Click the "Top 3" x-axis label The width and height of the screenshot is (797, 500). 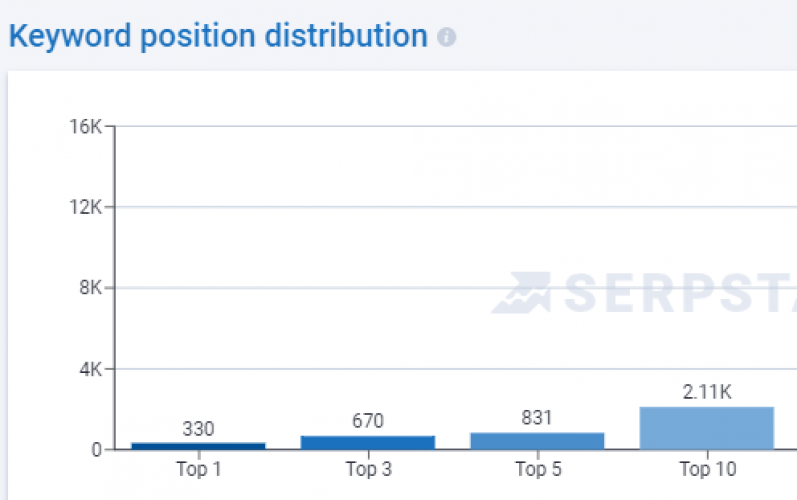[x=368, y=469]
